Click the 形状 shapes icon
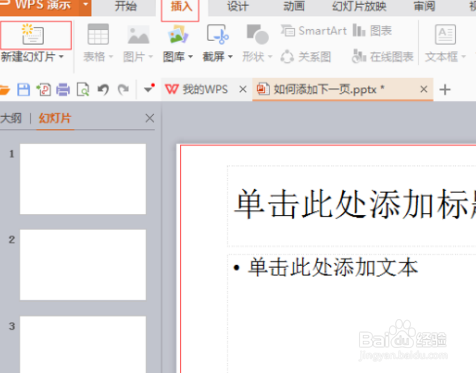Image resolution: width=476 pixels, height=373 pixels. (x=257, y=34)
